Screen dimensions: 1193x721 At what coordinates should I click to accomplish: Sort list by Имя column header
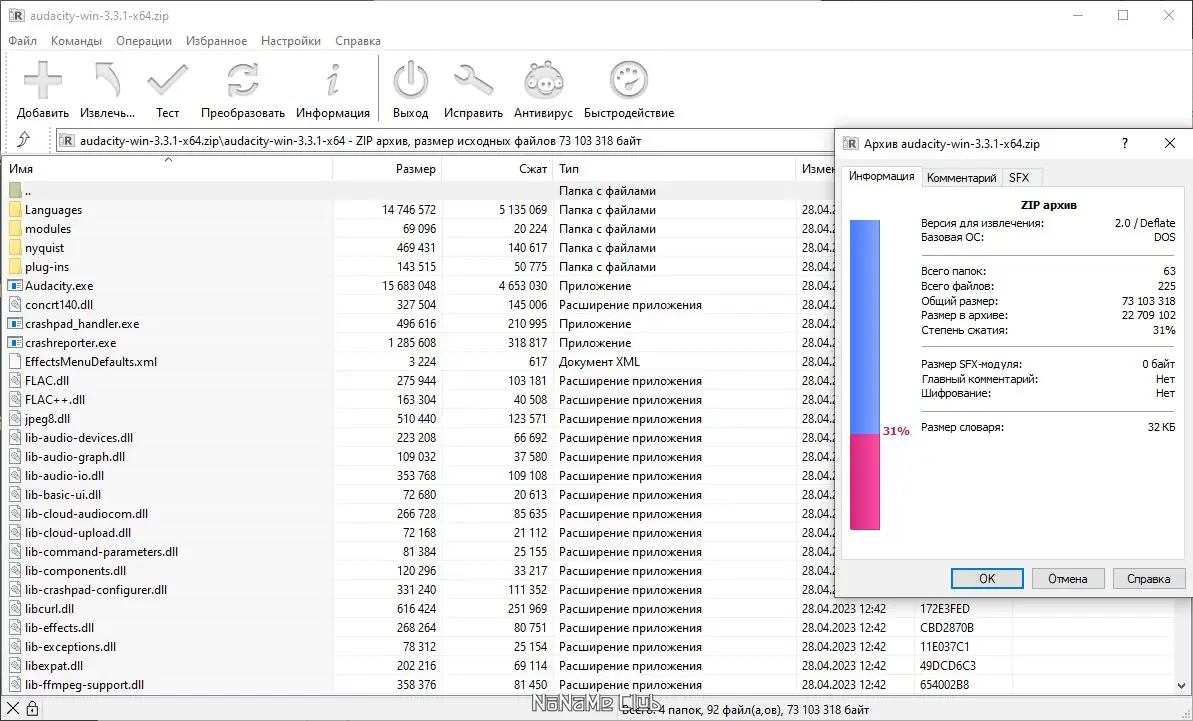167,169
